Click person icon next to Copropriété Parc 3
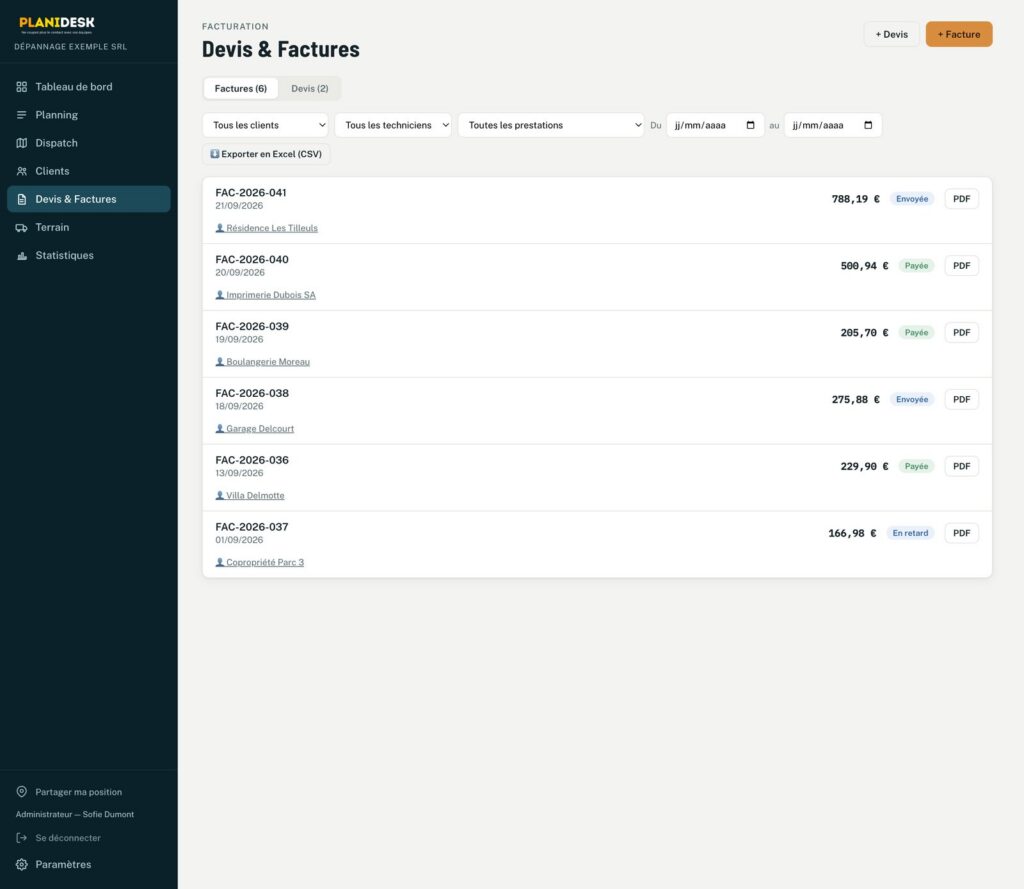Viewport: 1024px width, 889px height. coord(220,562)
